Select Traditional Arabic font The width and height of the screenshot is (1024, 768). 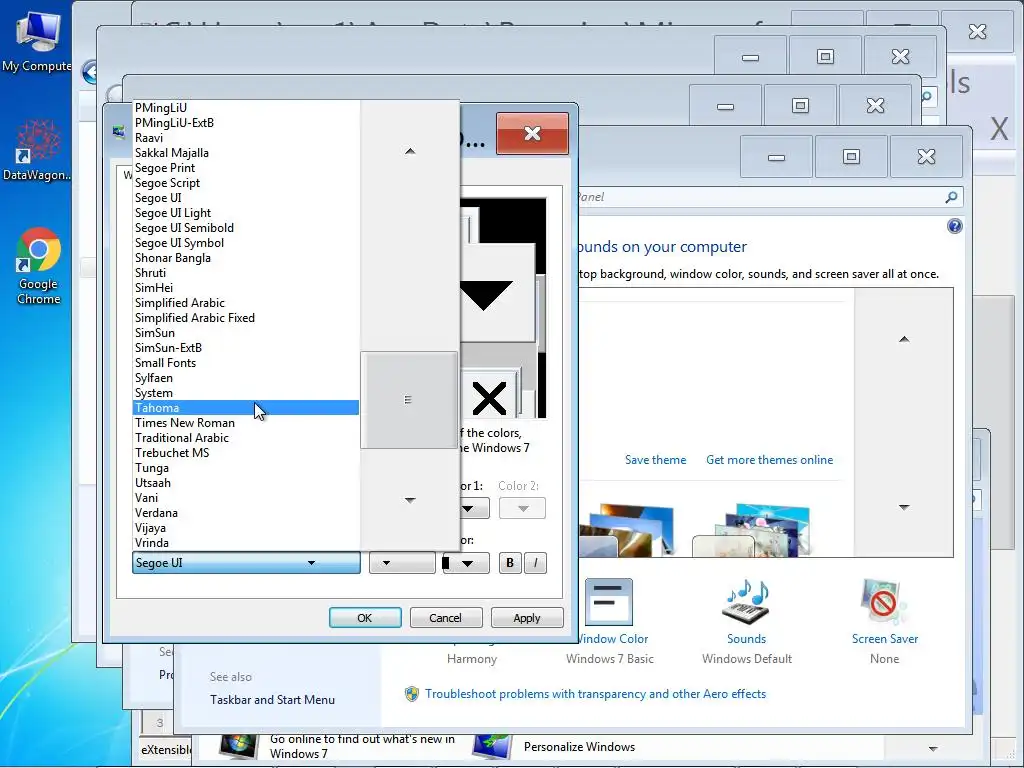pyautogui.click(x=246, y=438)
